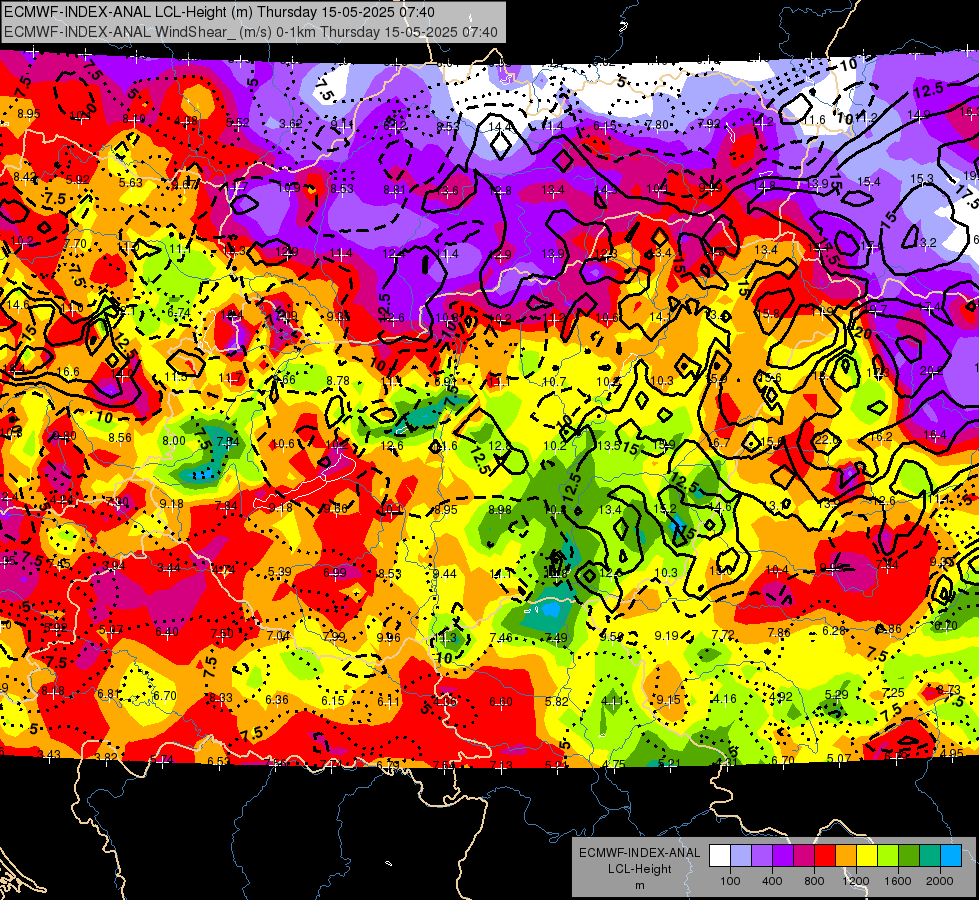Click the legend tick value '800'
Screen dimensions: 979x900
(x=814, y=881)
